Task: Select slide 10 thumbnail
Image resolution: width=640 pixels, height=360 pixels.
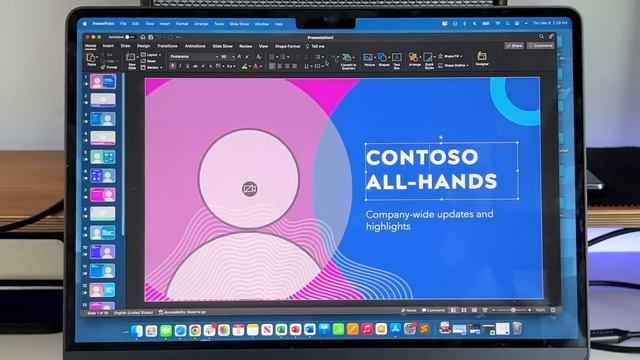Action: (x=103, y=251)
